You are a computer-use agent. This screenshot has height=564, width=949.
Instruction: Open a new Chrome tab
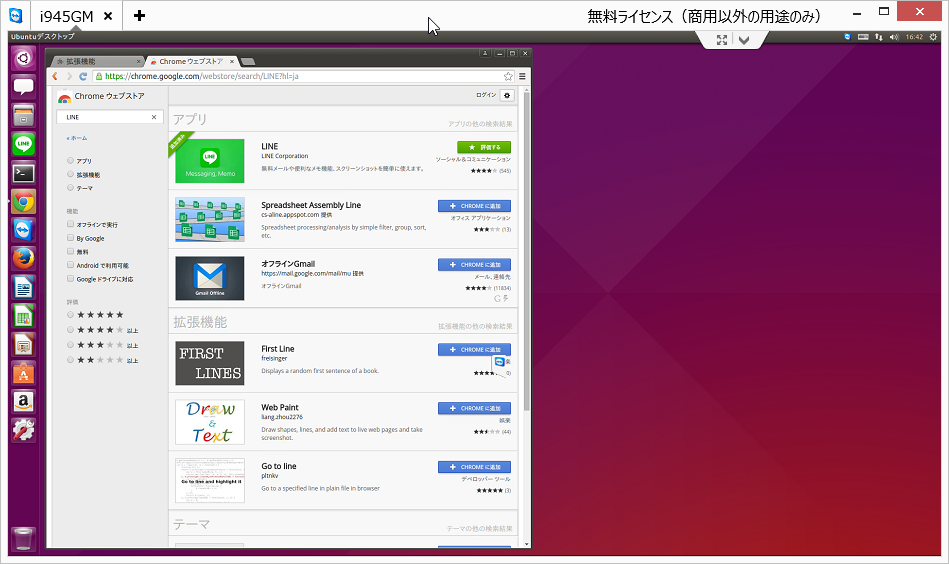(x=248, y=61)
